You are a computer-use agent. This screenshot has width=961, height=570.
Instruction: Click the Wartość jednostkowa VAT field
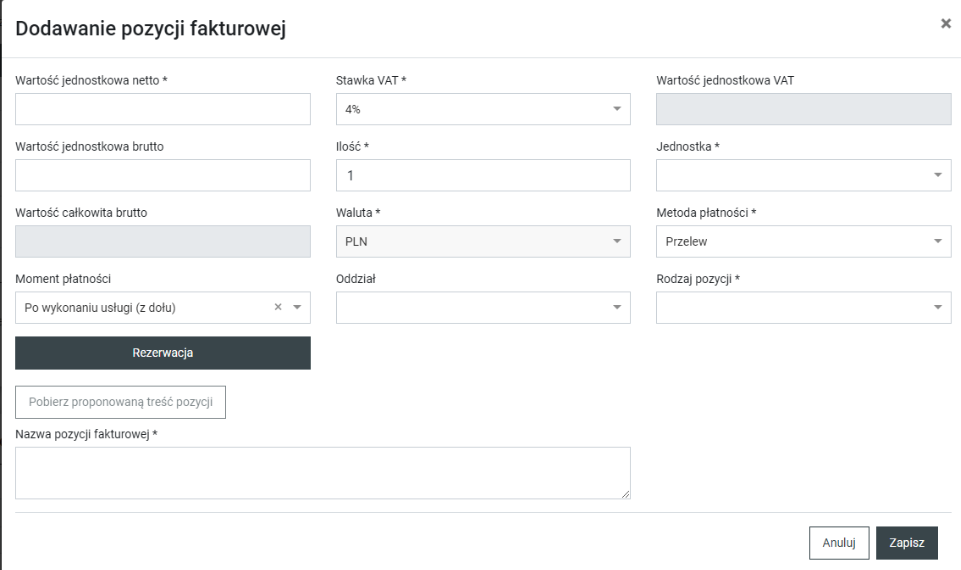(x=803, y=109)
